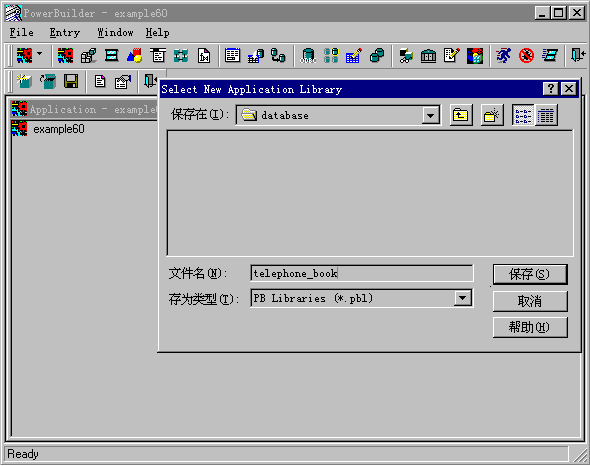Screen dimensions: 590x466
Task: Open the Table painter pencil icon
Action: pyautogui.click(x=354, y=56)
